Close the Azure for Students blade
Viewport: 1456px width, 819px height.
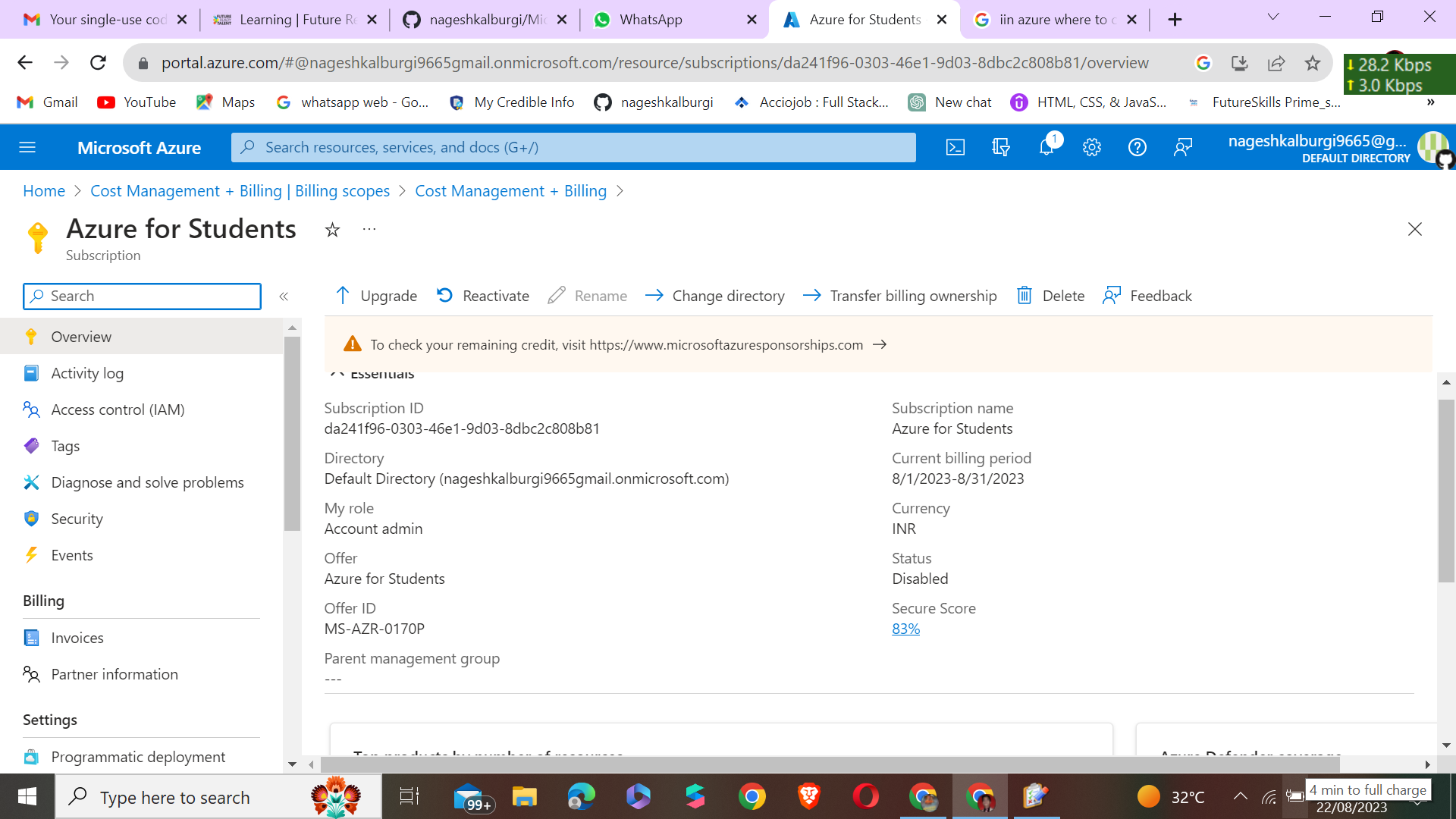pyautogui.click(x=1415, y=229)
